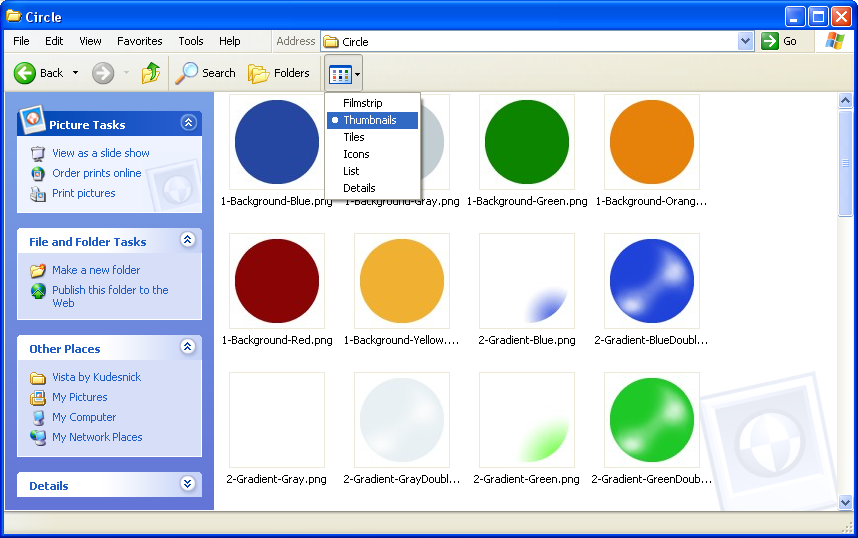Choose Tiles from the view menu
The width and height of the screenshot is (858, 538).
click(x=372, y=137)
